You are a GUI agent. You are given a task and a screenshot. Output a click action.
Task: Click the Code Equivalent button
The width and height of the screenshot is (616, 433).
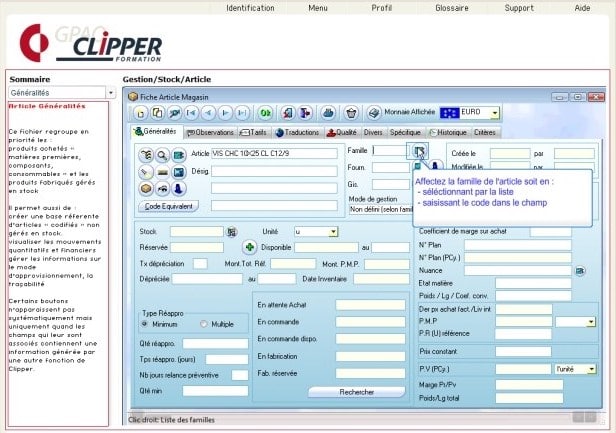(x=169, y=206)
